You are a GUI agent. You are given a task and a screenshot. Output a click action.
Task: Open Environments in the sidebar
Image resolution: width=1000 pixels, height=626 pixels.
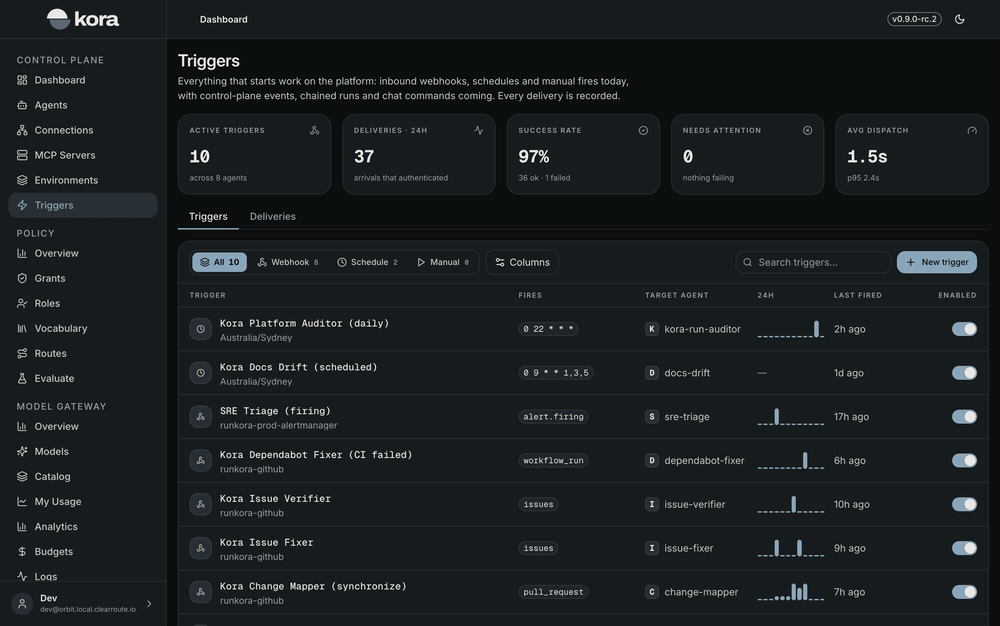83,180
